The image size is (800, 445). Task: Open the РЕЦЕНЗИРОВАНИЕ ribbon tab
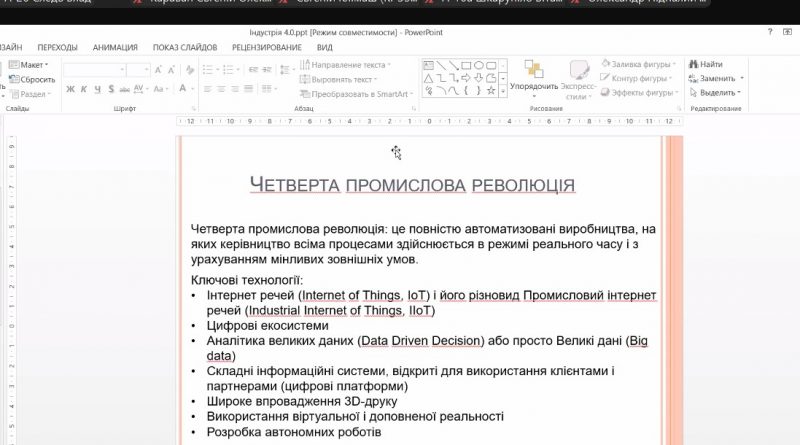tap(267, 47)
